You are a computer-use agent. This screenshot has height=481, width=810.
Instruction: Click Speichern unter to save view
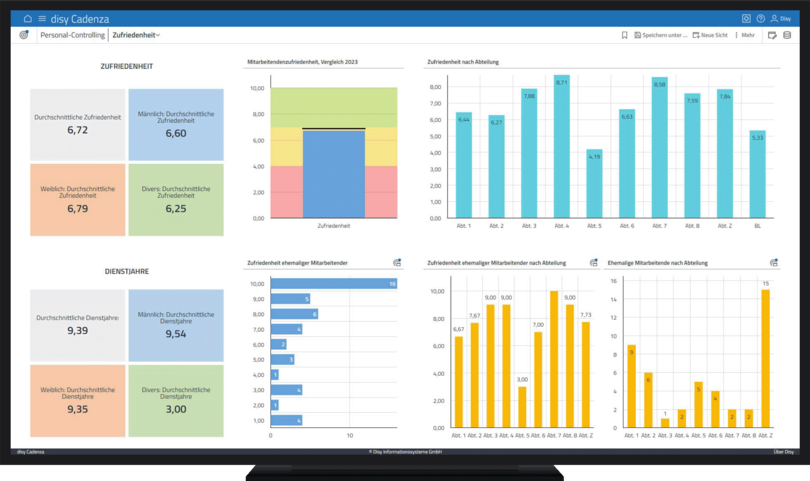click(x=661, y=35)
